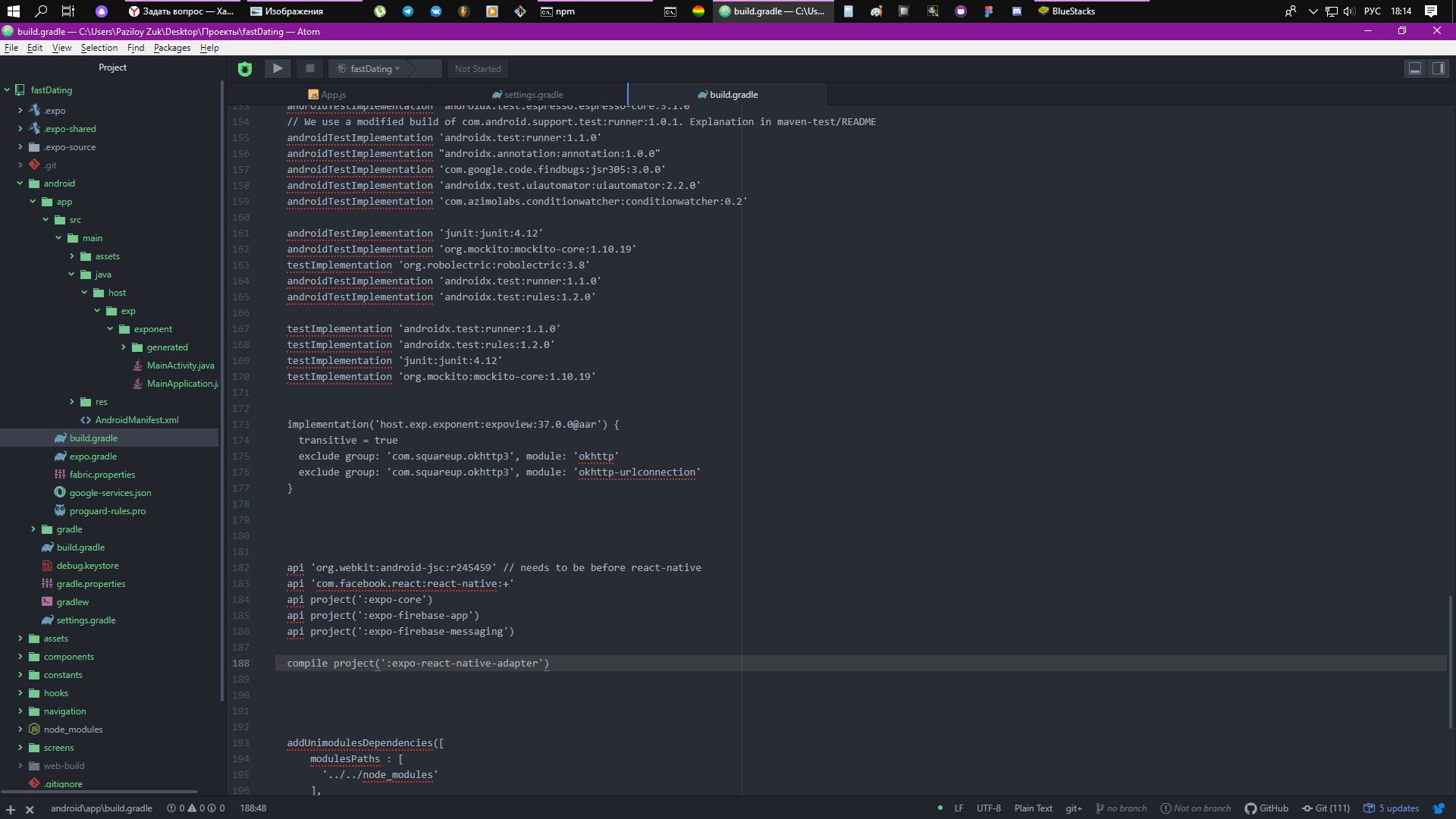
Task: Click the vertical editor scrollbar
Action: click(x=1451, y=661)
